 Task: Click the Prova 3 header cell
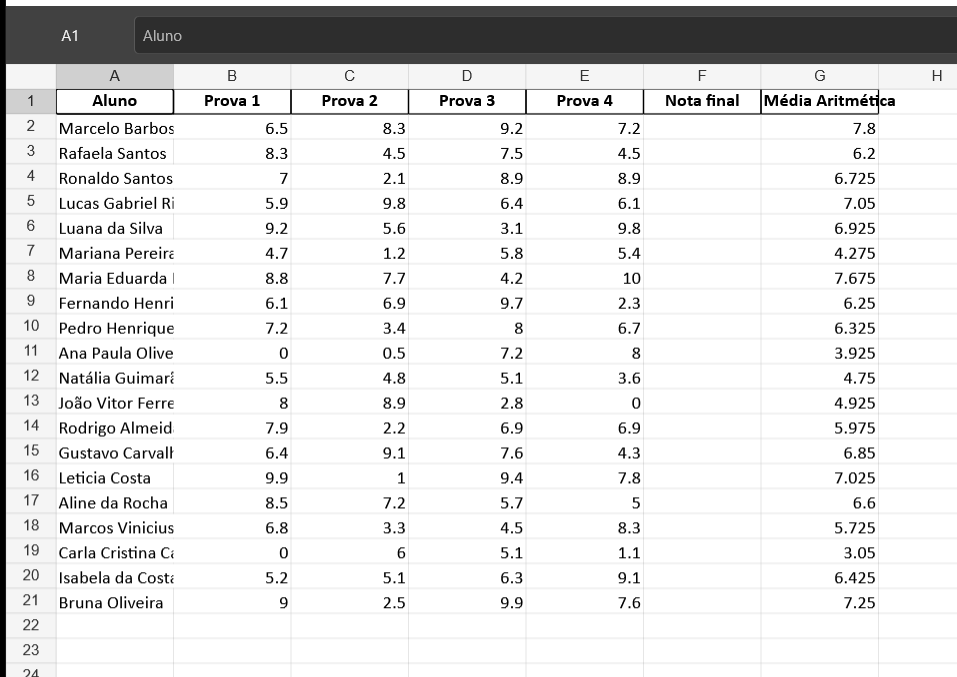tap(467, 101)
